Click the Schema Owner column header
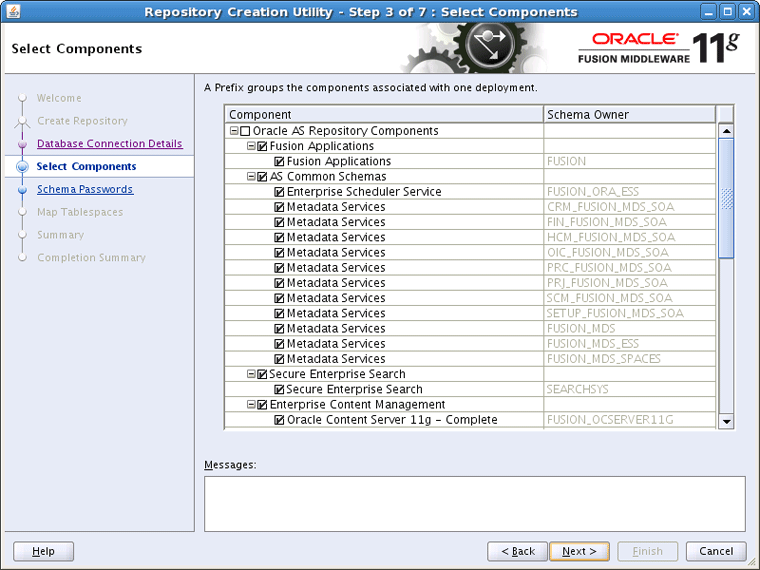 [x=630, y=114]
